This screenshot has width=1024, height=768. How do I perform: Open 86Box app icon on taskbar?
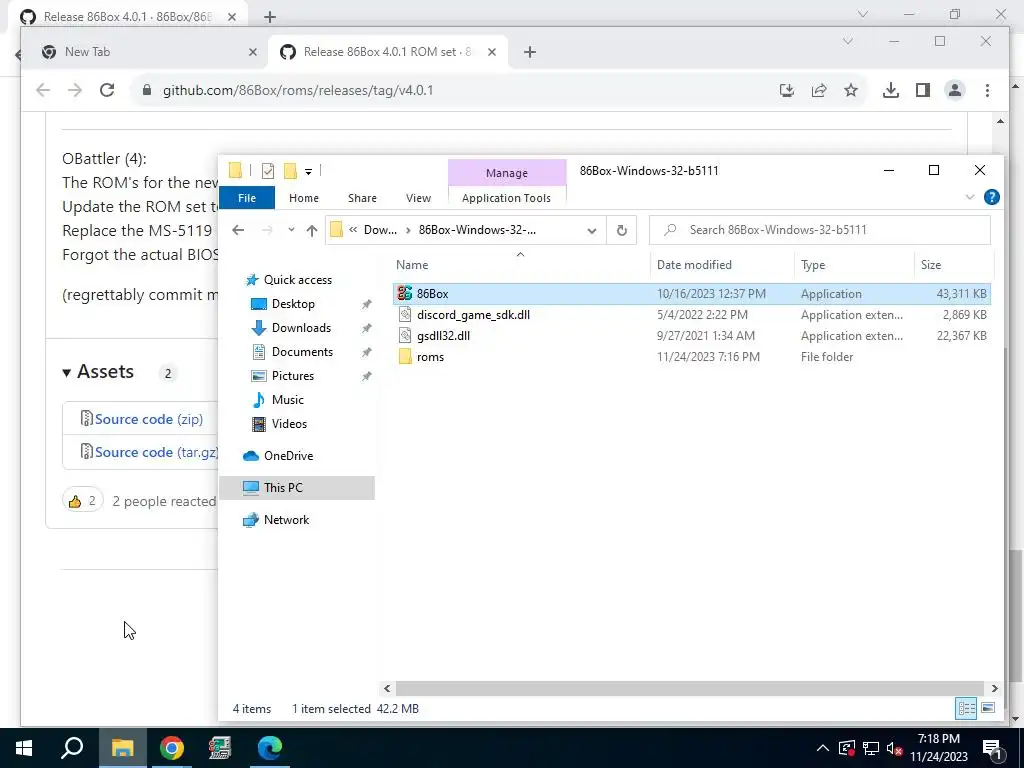pos(220,748)
